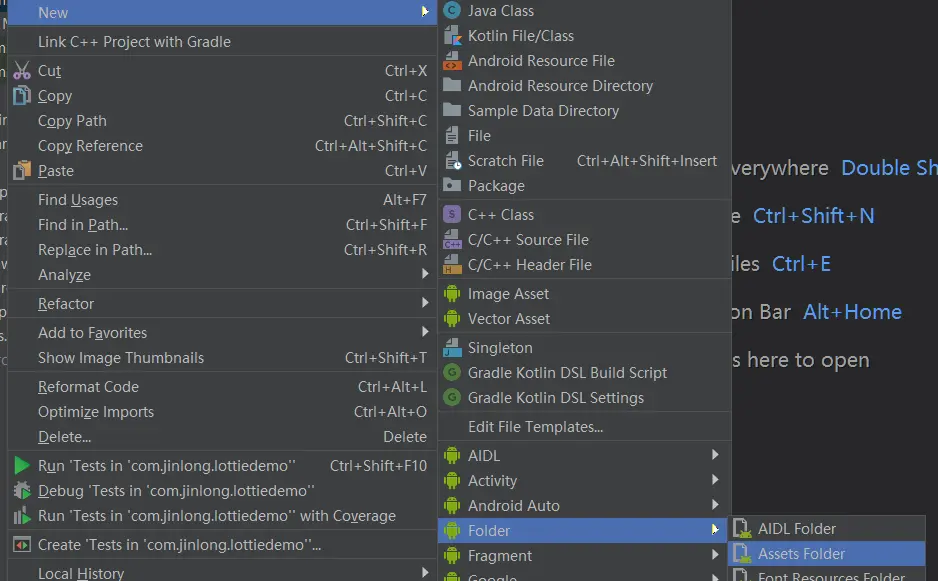
Task: Expand the Analyze submenu
Action: pyautogui.click(x=425, y=275)
